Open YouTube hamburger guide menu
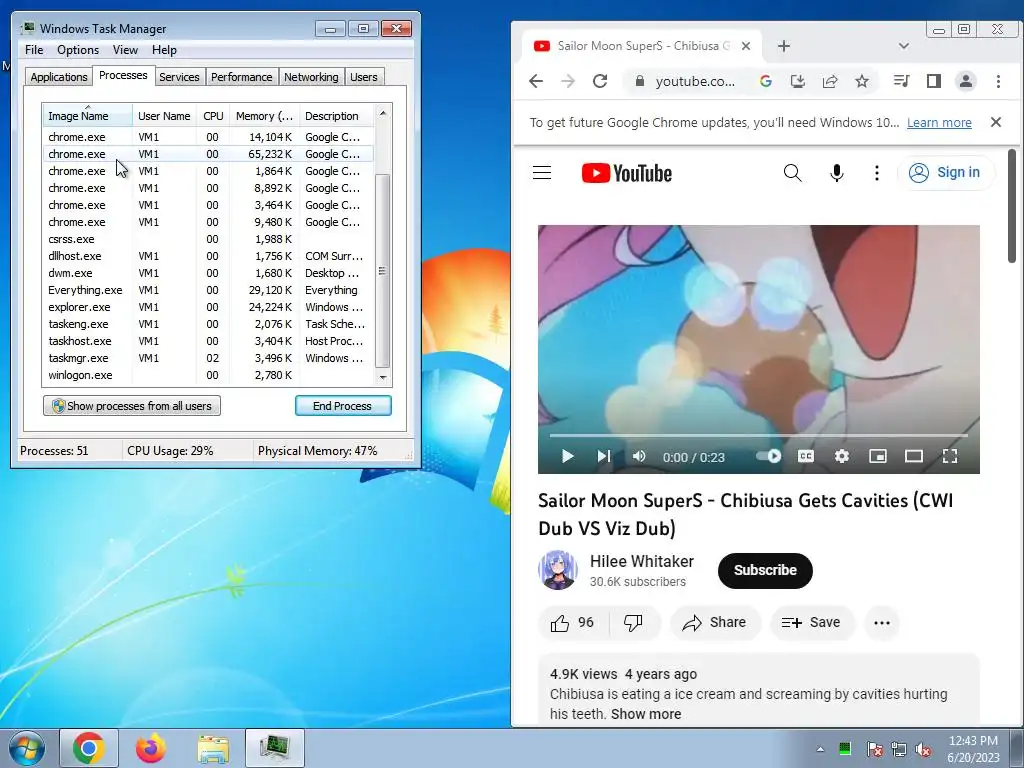This screenshot has width=1024, height=768. 542,172
